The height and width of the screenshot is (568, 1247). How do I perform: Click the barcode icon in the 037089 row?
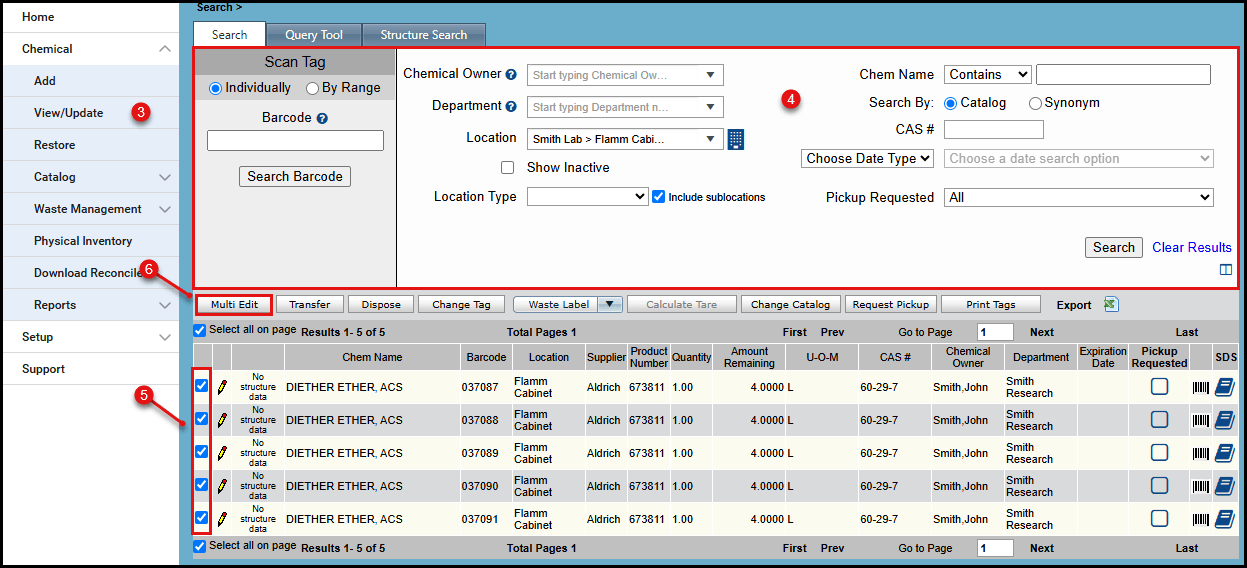pos(1200,453)
